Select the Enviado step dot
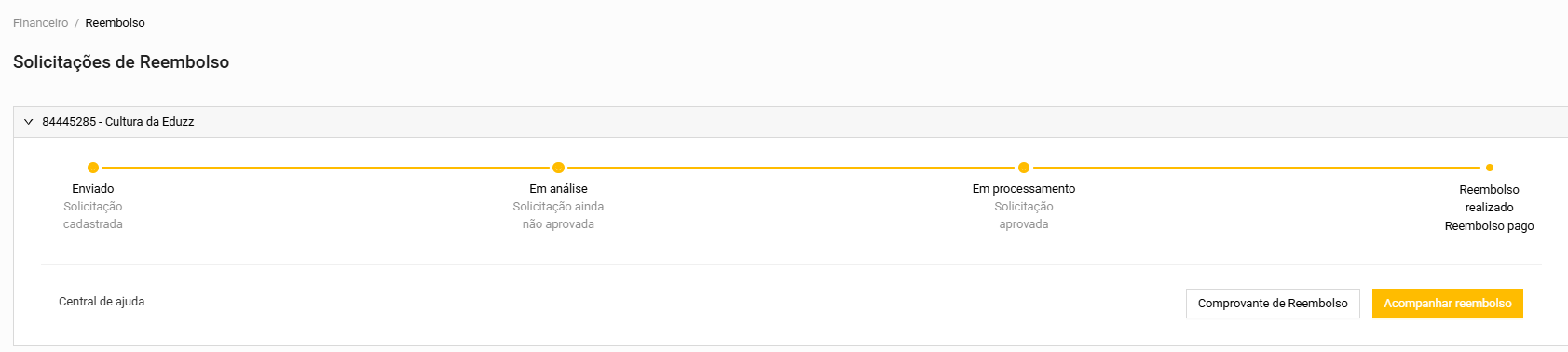 [x=93, y=168]
